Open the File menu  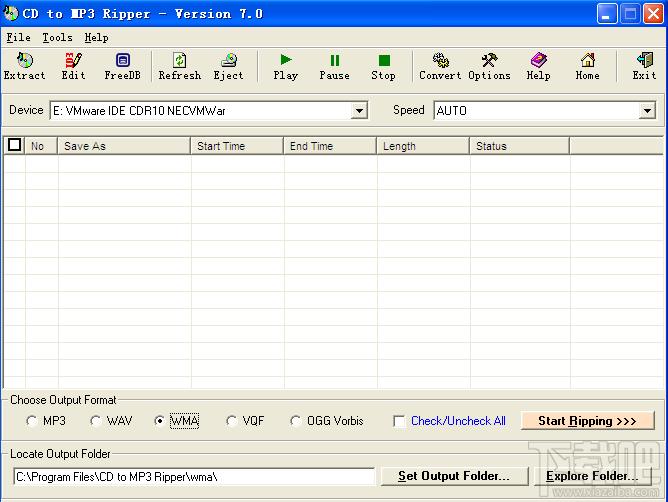click(18, 38)
